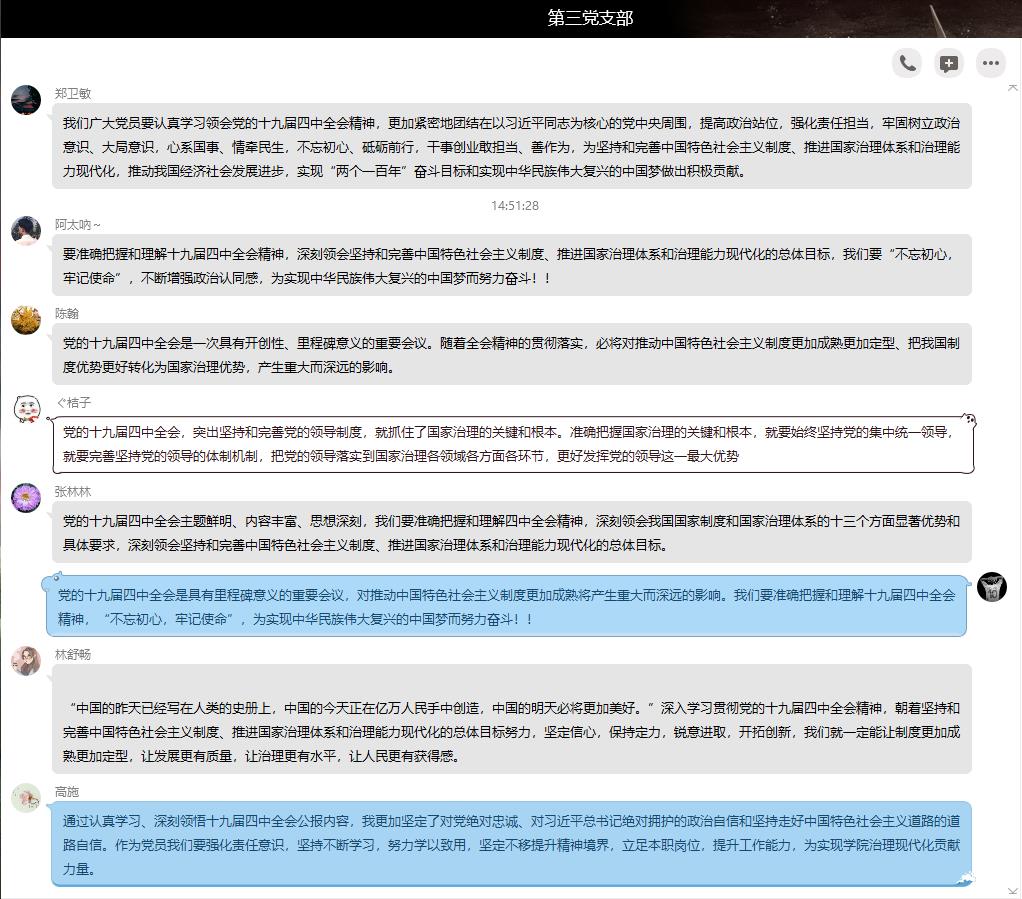This screenshot has width=1022, height=899.
Task: Click 高施's blue message bubble
Action: click(512, 844)
